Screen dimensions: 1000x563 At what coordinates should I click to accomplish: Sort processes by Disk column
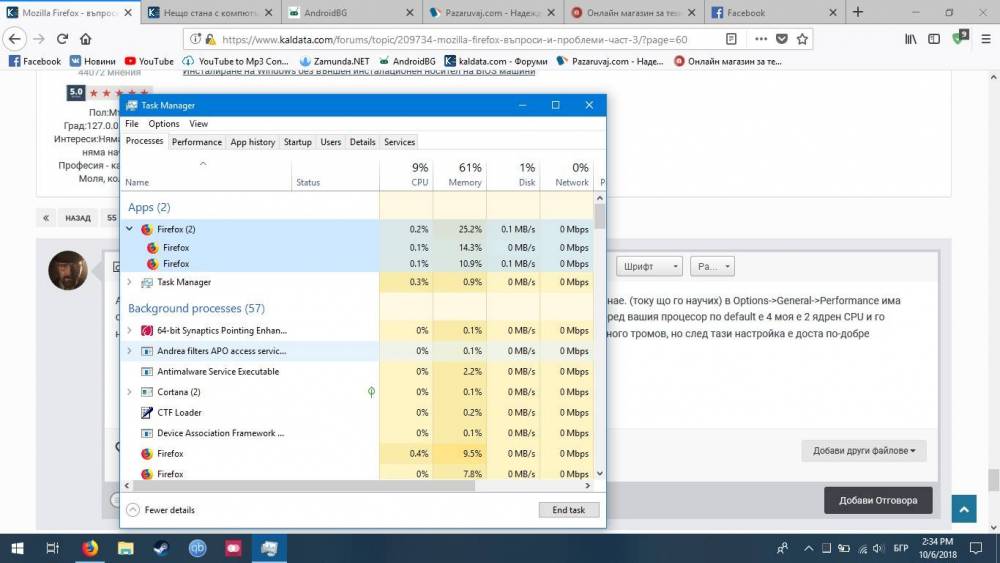pyautogui.click(x=513, y=175)
